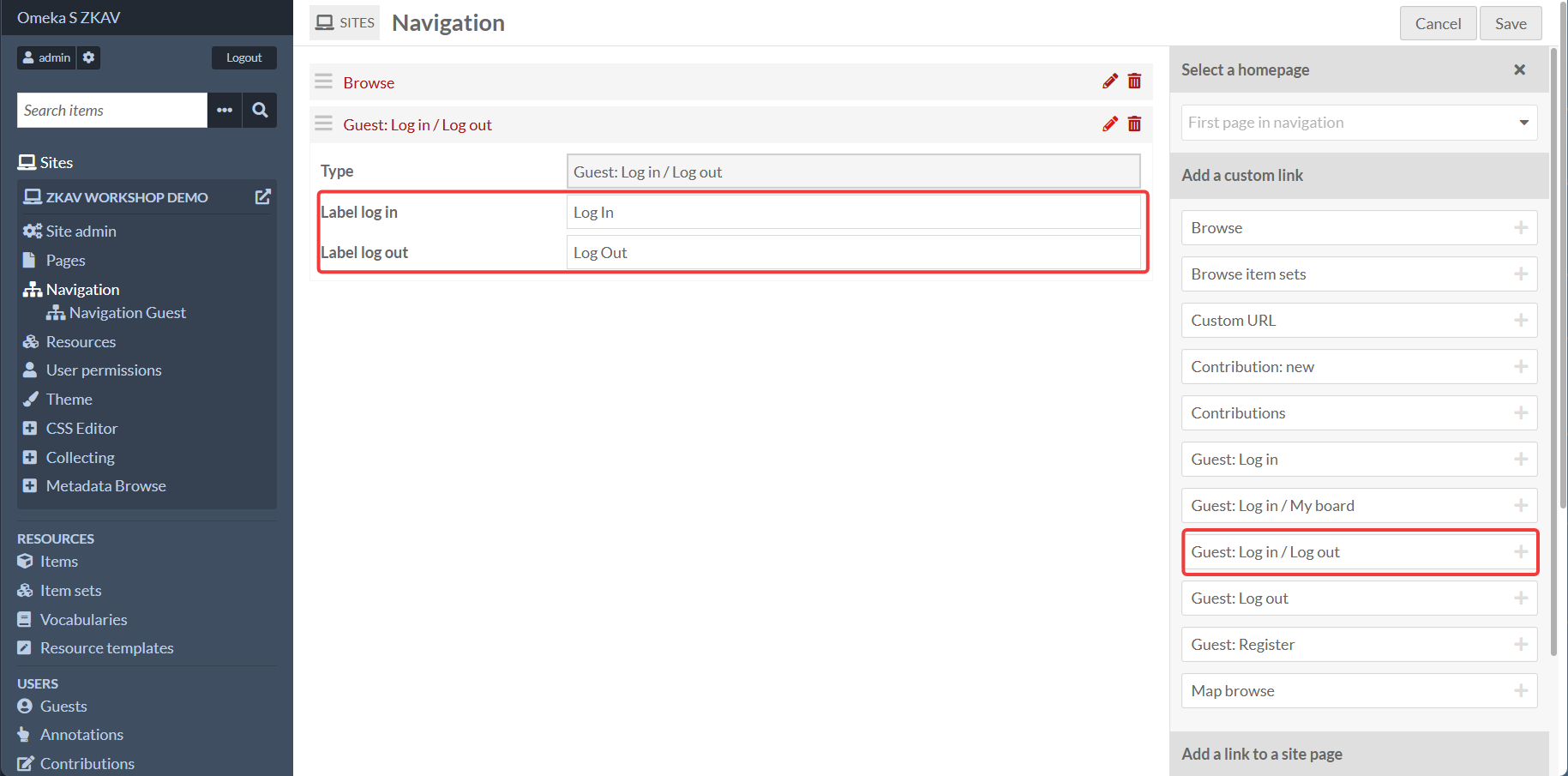
Task: Click the Type field showing Guest: Log in / Log out
Action: 854,171
